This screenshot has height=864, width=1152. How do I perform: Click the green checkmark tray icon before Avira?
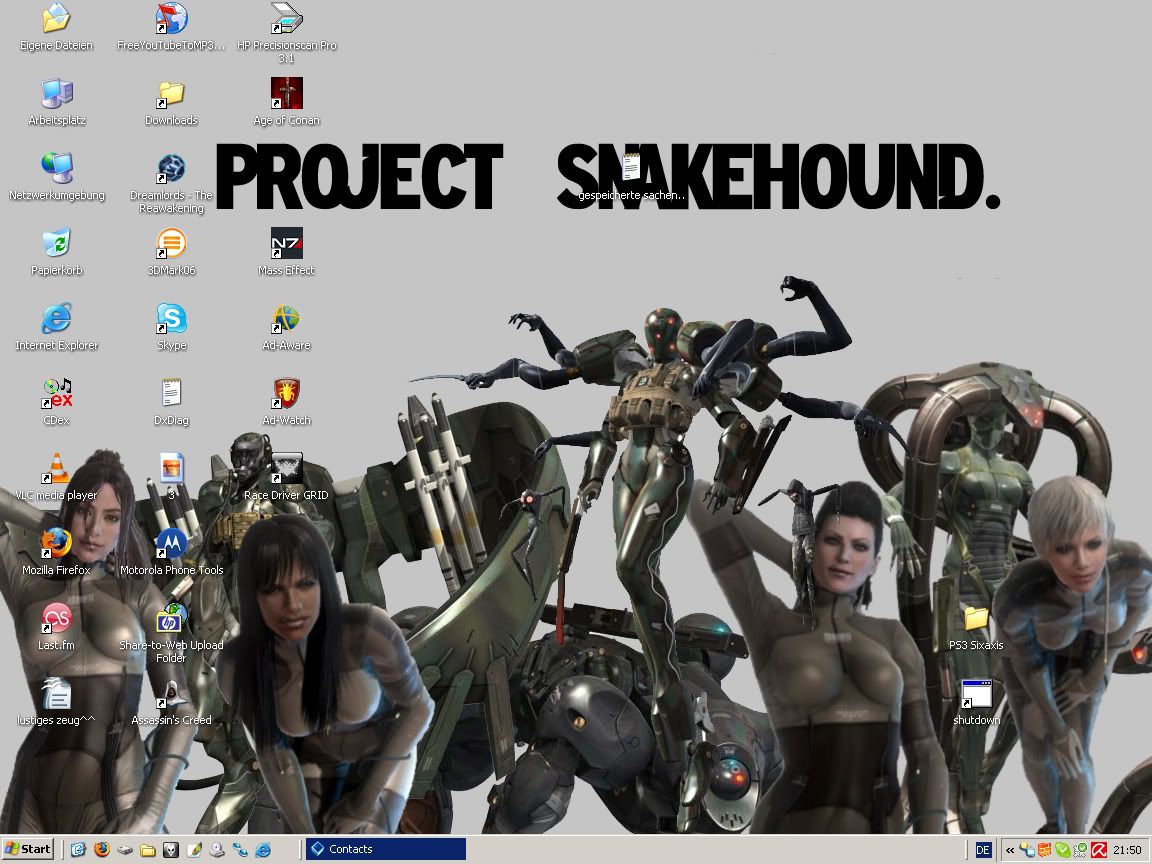pyautogui.click(x=1081, y=850)
